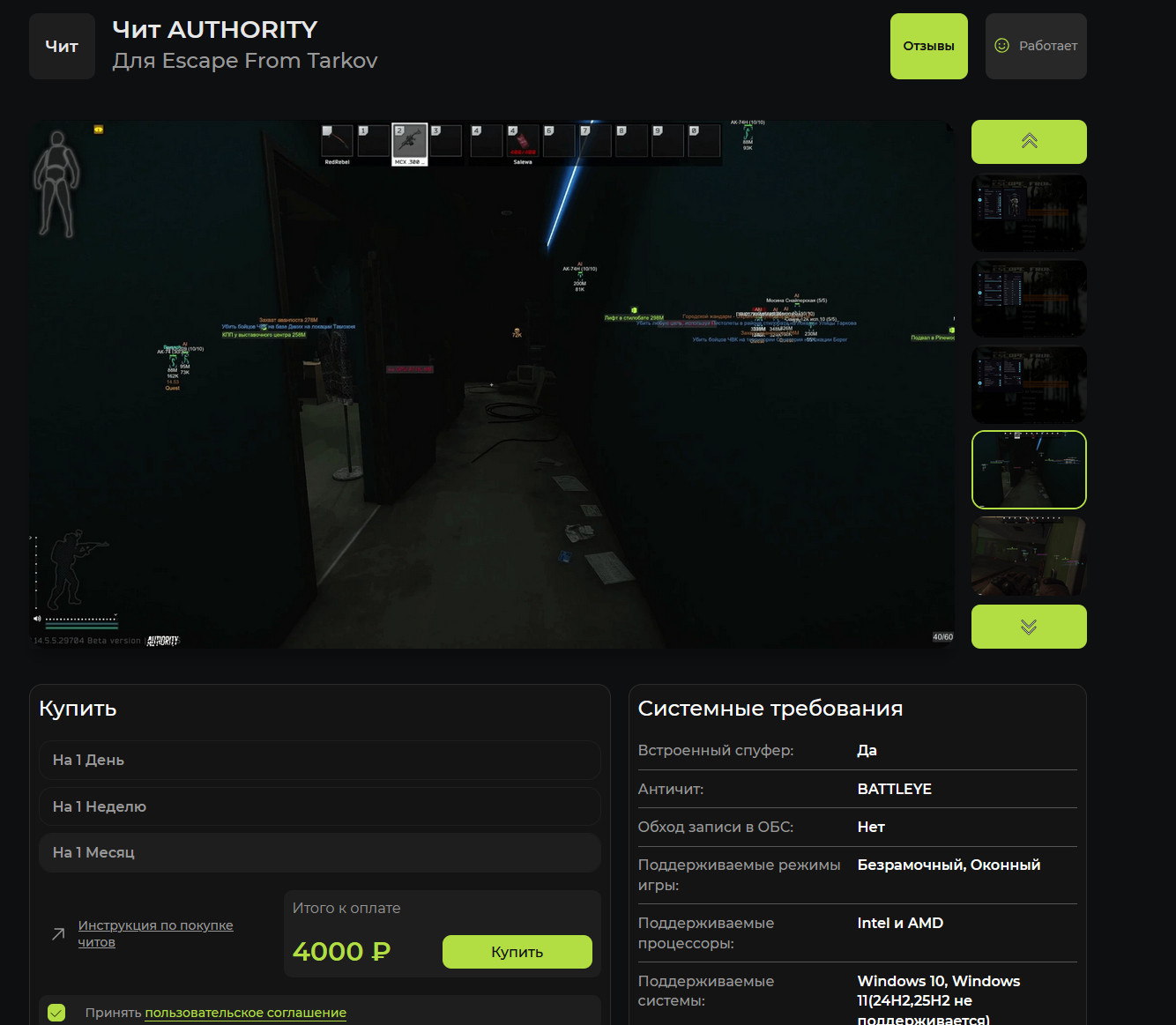Open the topmost gallery thumbnail
The height and width of the screenshot is (1025, 1176).
pos(1029,212)
